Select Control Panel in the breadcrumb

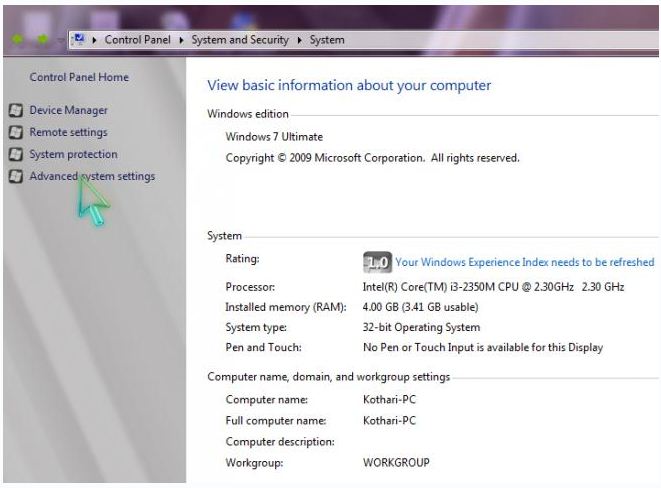[x=137, y=40]
